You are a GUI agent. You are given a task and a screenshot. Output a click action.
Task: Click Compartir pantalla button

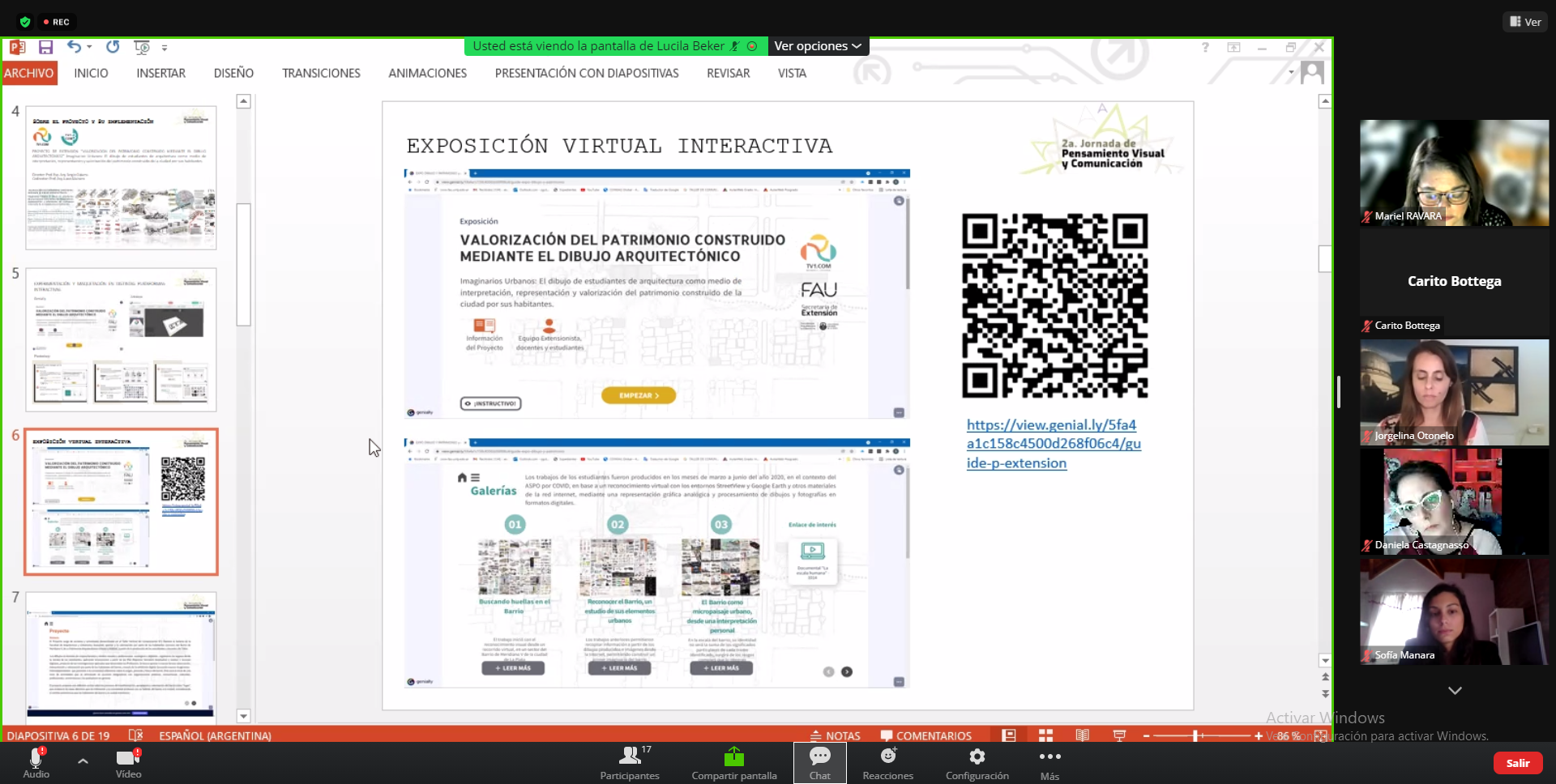734,763
